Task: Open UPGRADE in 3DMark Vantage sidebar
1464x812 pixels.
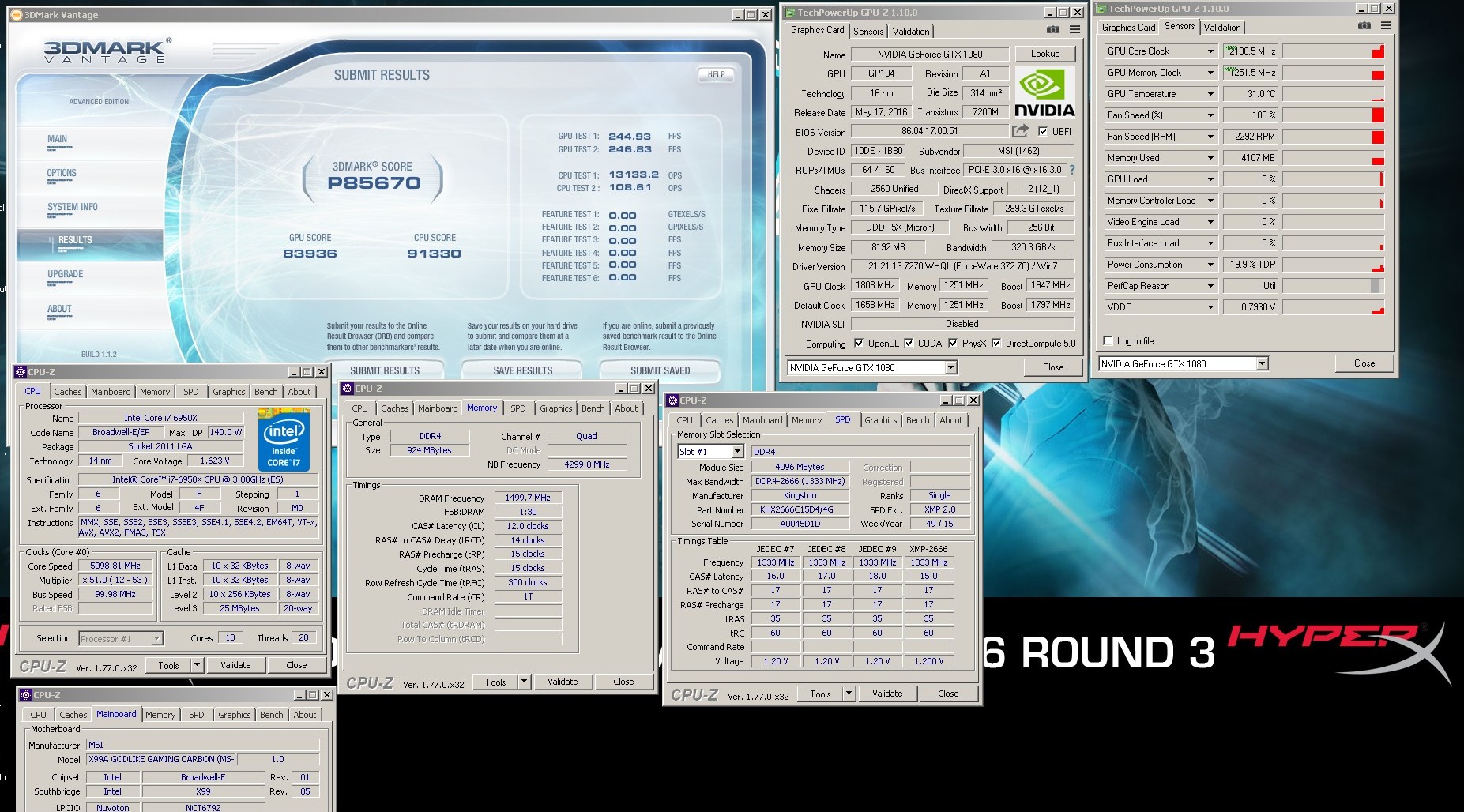Action: click(x=65, y=274)
